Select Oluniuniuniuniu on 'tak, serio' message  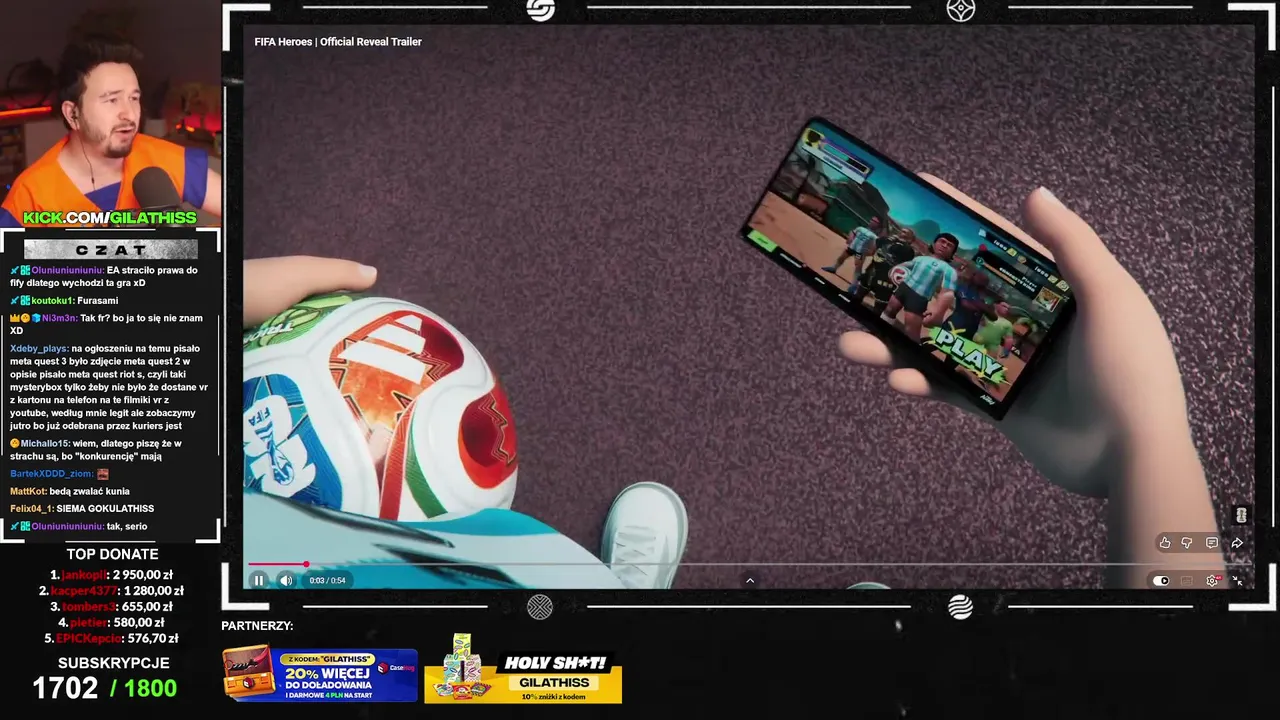pos(67,527)
